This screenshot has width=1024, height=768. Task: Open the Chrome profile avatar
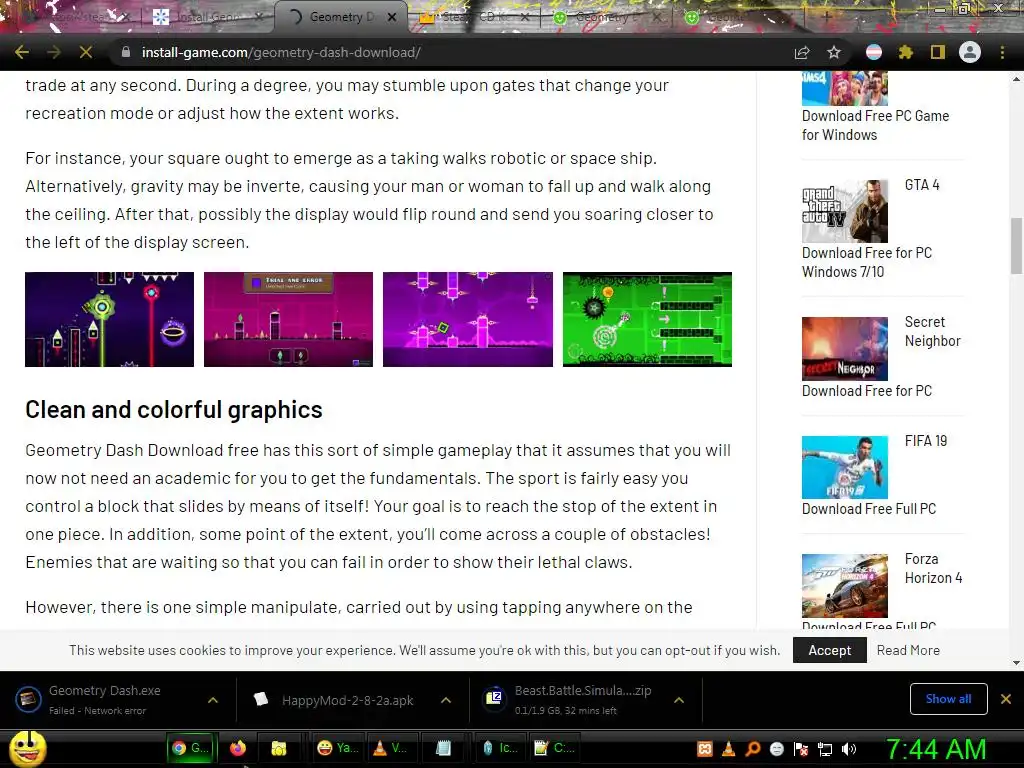tap(970, 52)
